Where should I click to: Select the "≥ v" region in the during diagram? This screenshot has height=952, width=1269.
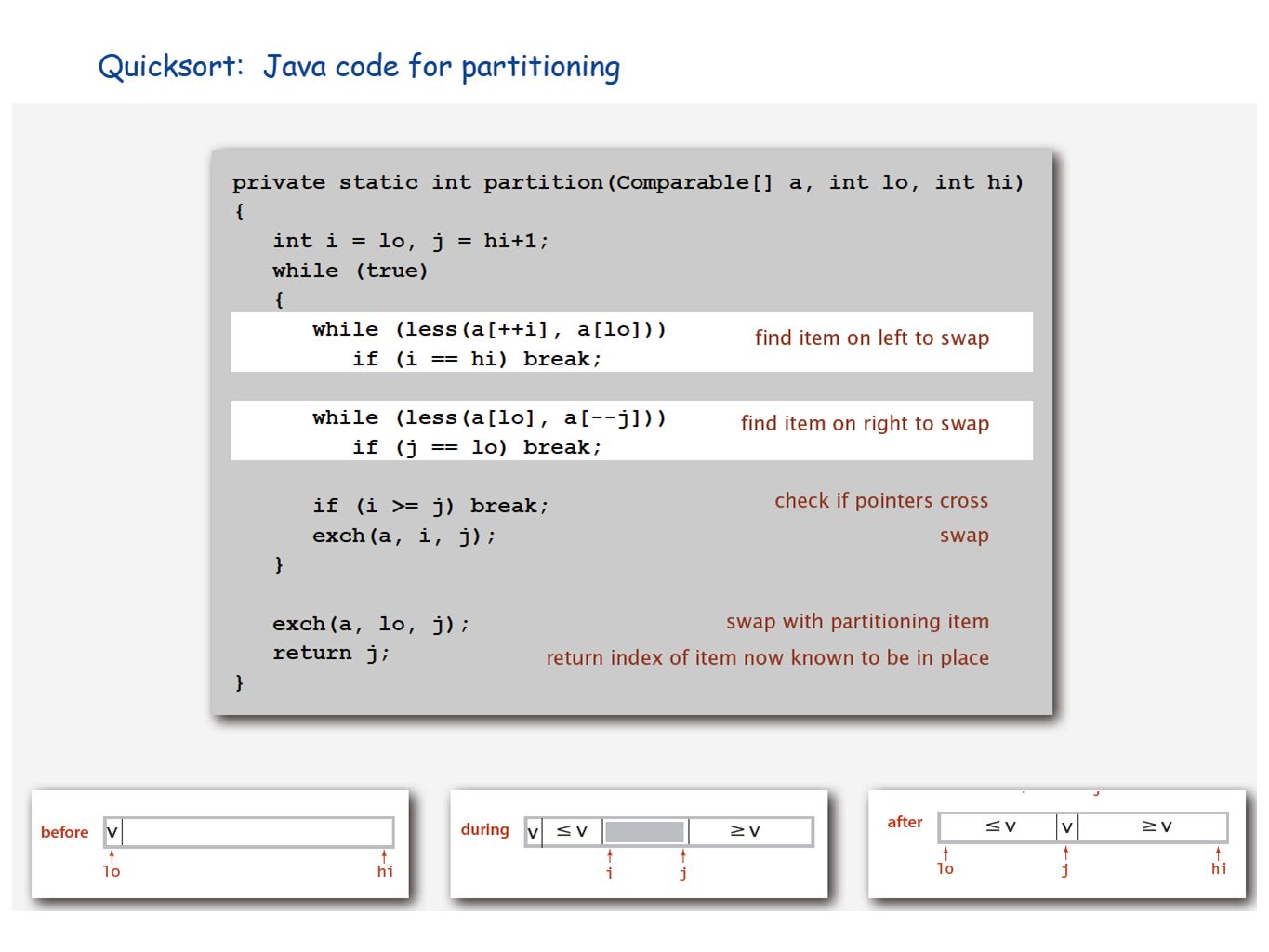click(x=749, y=831)
